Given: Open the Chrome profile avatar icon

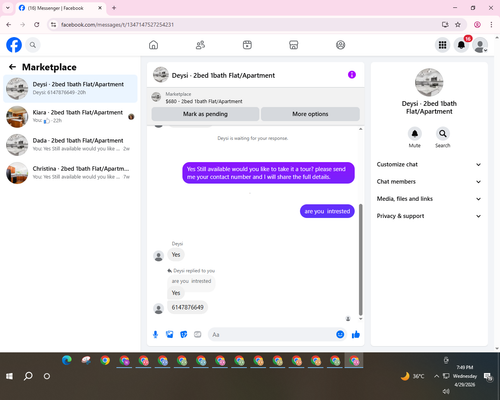Looking at the screenshot, I should (x=477, y=24).
